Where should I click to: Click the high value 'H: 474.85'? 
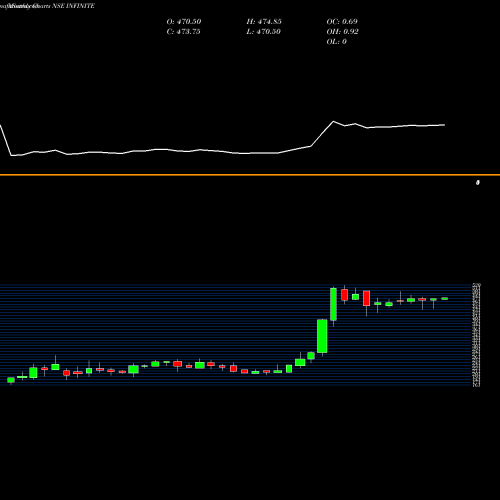264,22
